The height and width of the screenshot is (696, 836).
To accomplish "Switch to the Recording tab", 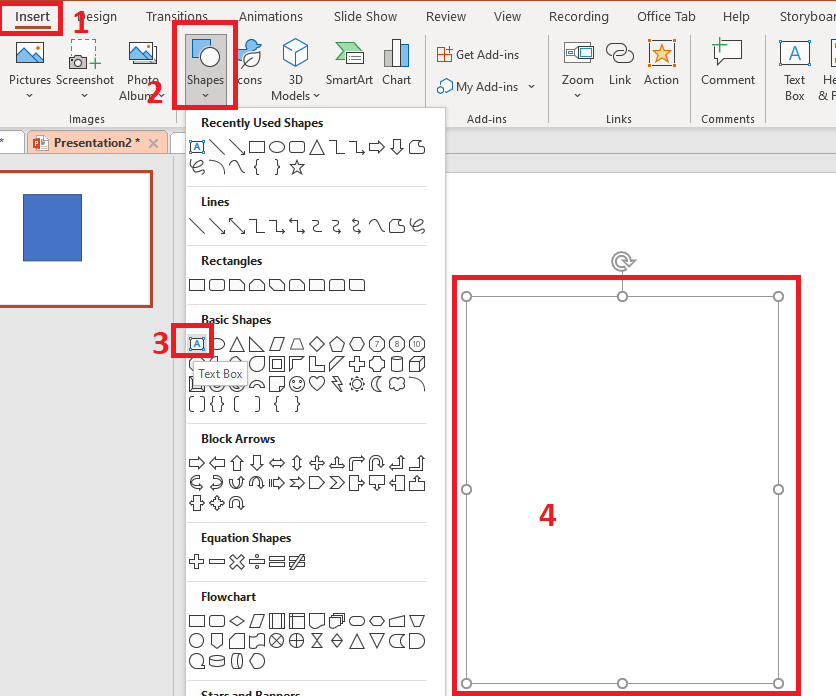I will click(x=578, y=17).
